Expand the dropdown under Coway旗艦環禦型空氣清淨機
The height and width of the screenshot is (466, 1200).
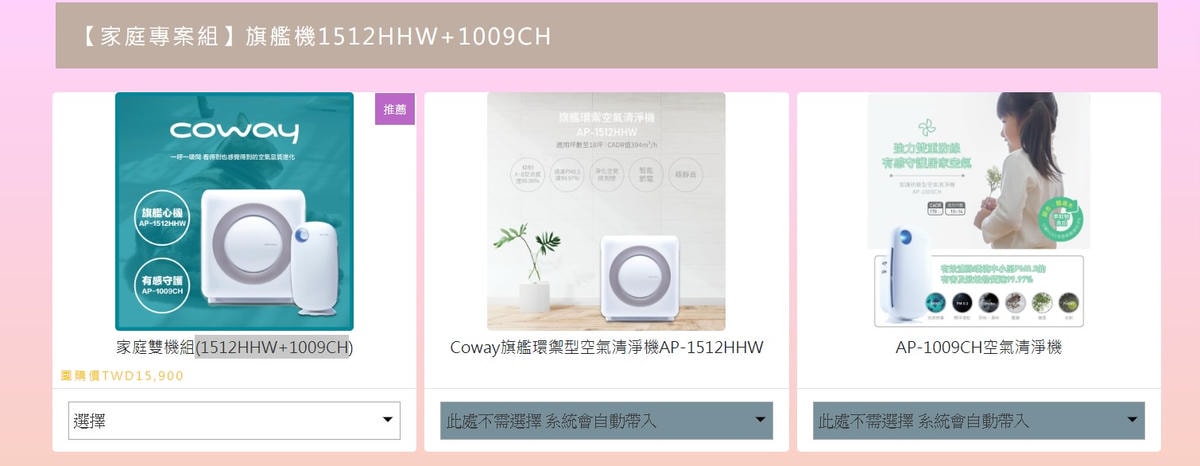tap(606, 421)
